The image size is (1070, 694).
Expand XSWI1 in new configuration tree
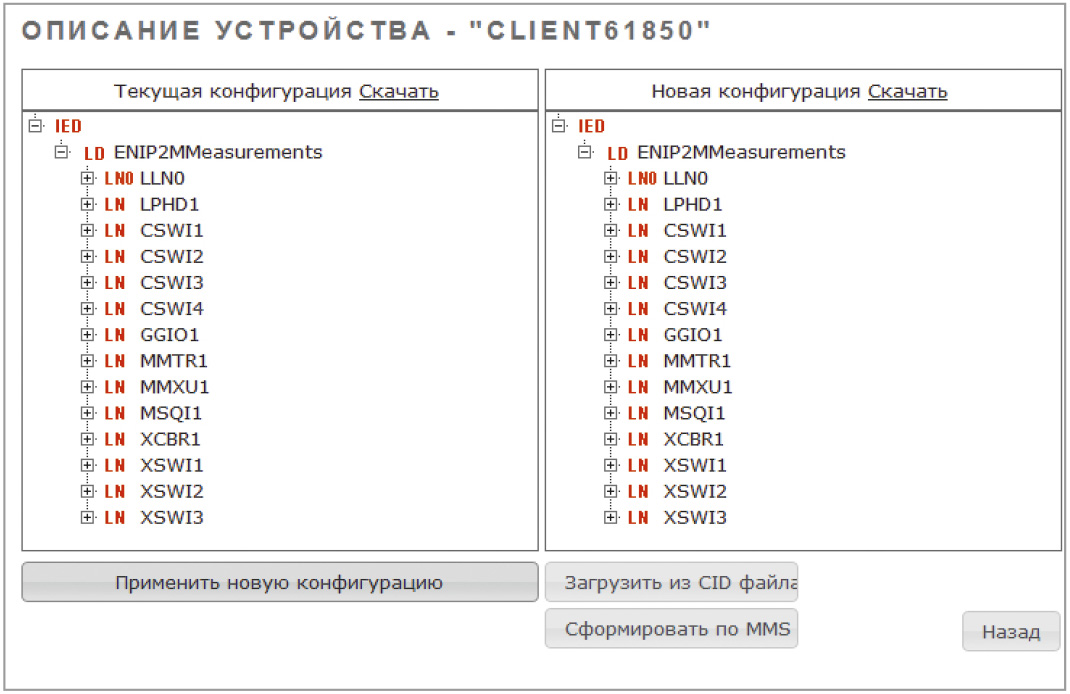pos(611,465)
